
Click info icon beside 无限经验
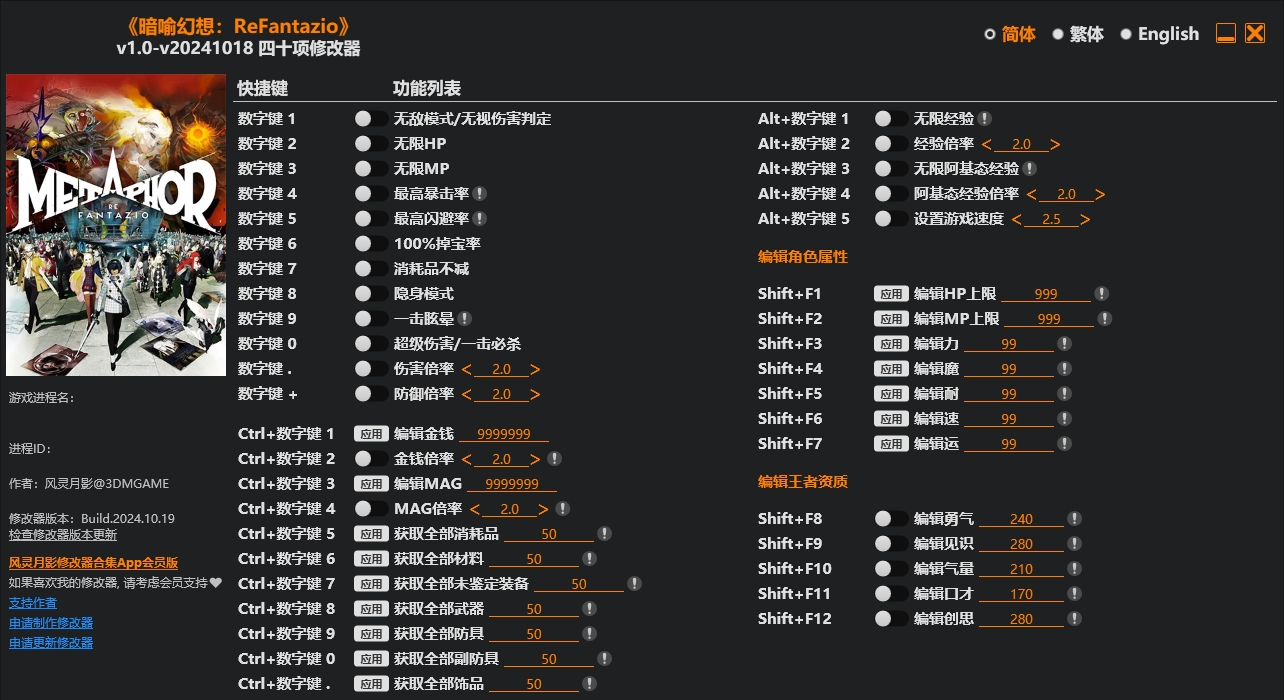point(985,119)
